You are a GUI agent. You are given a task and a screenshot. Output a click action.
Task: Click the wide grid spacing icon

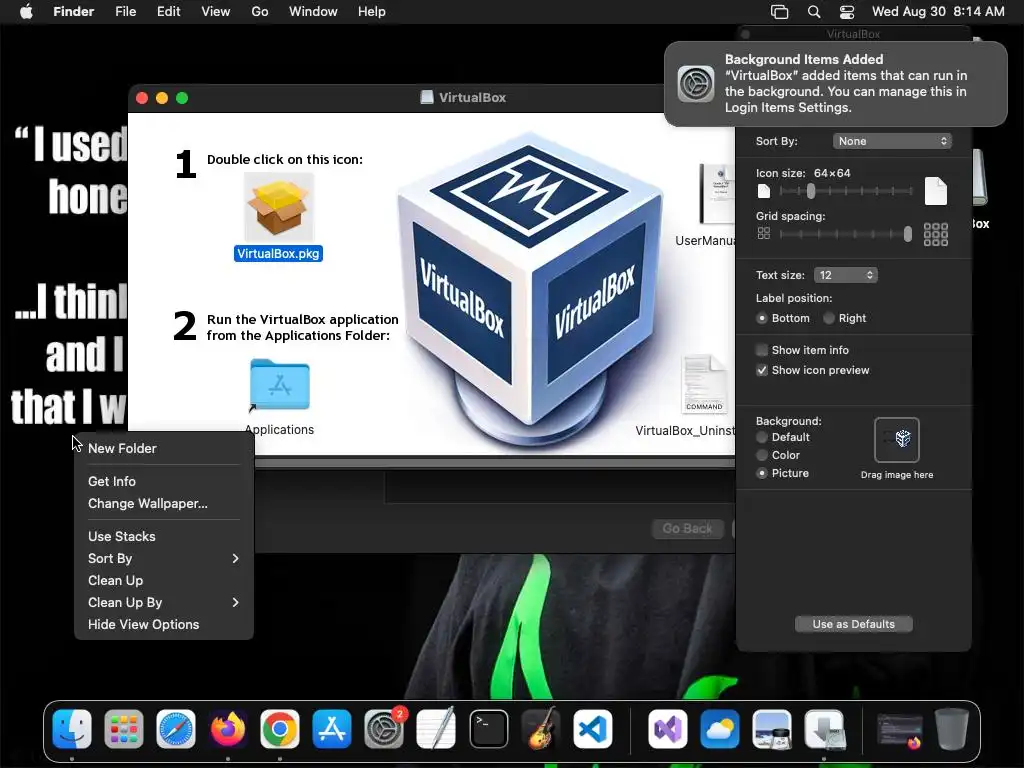(x=936, y=234)
